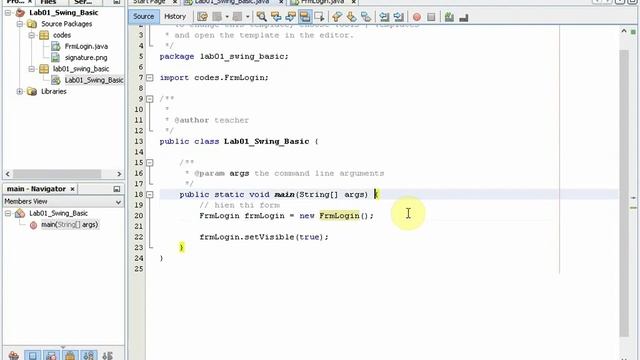Viewport: 640px width, 360px height.
Task: Click Shift Line Left icon
Action: click(384, 17)
